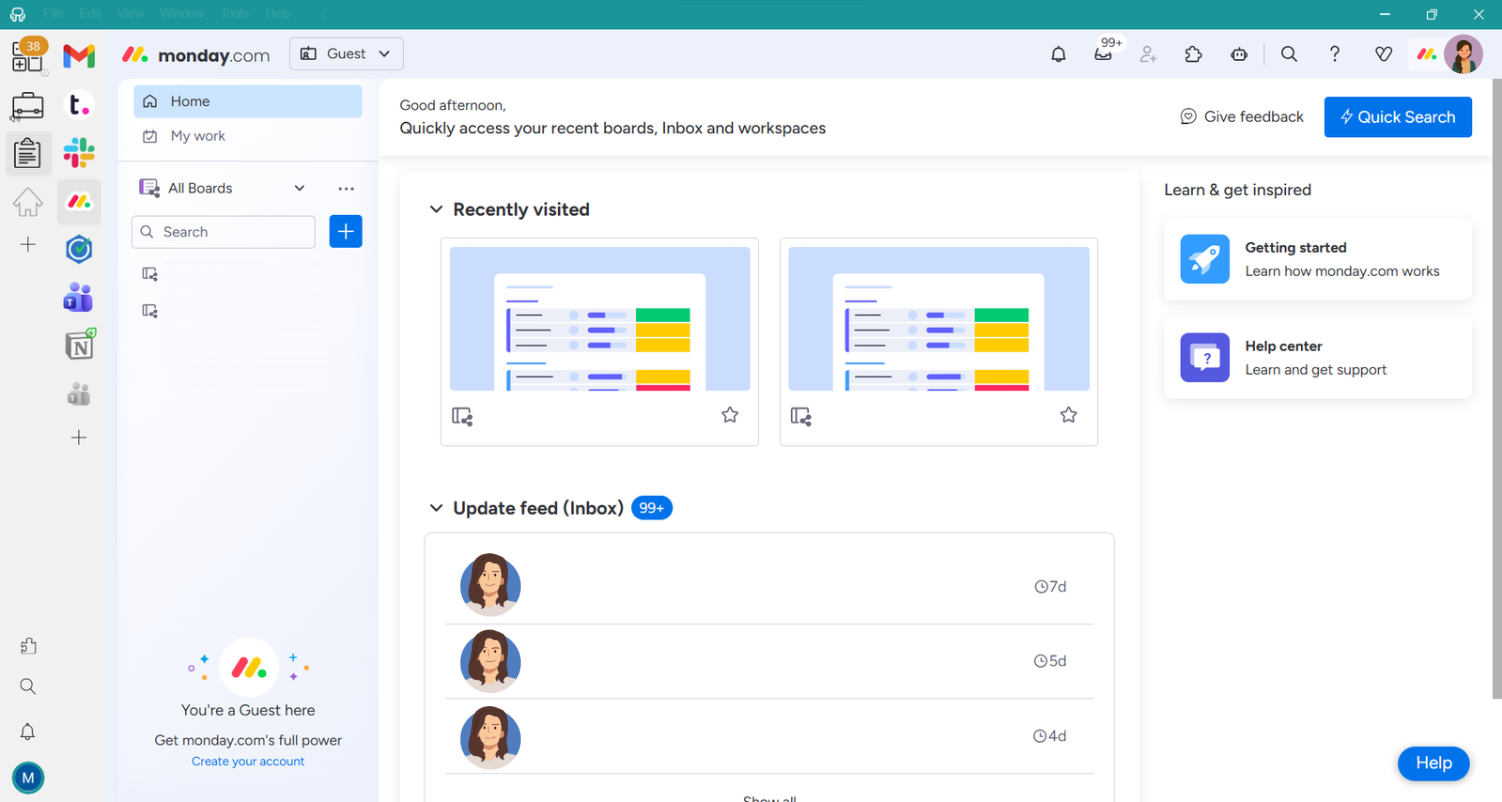The height and width of the screenshot is (802, 1502).
Task: Star the first recently visited board
Action: (x=730, y=415)
